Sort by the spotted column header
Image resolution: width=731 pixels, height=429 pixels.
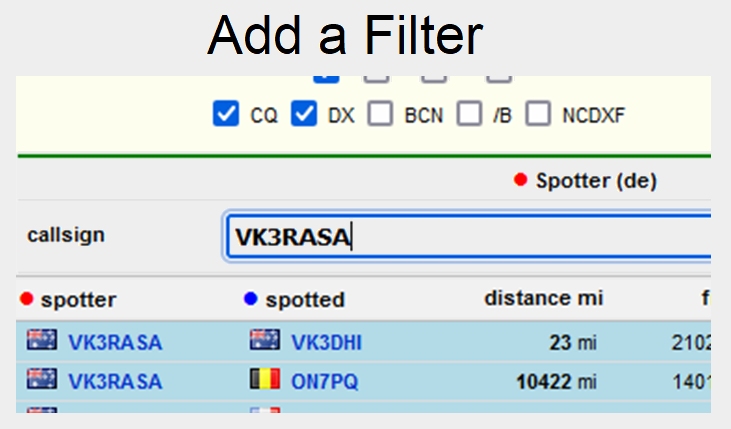(304, 299)
